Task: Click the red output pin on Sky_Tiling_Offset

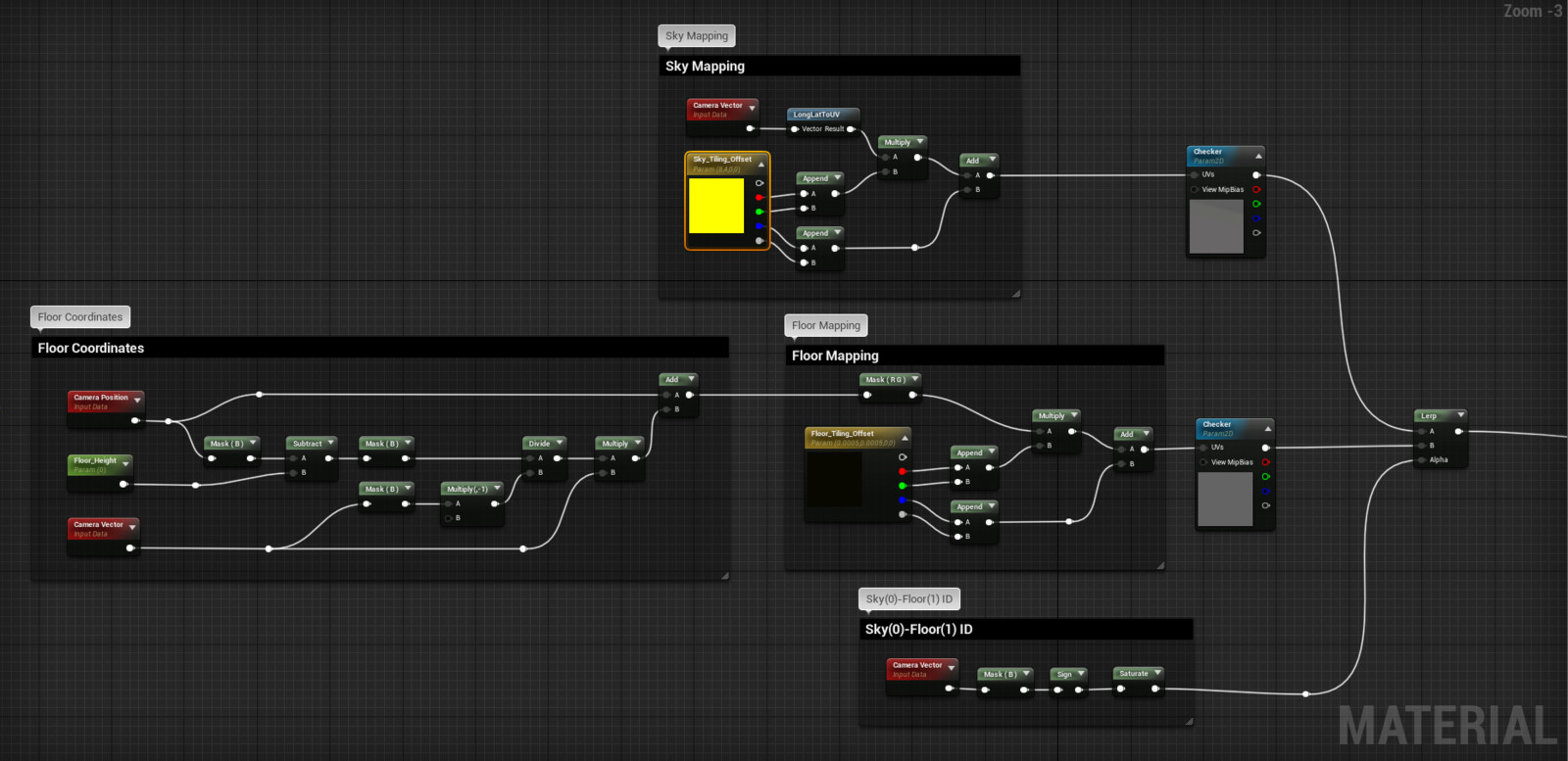Action: click(x=759, y=197)
